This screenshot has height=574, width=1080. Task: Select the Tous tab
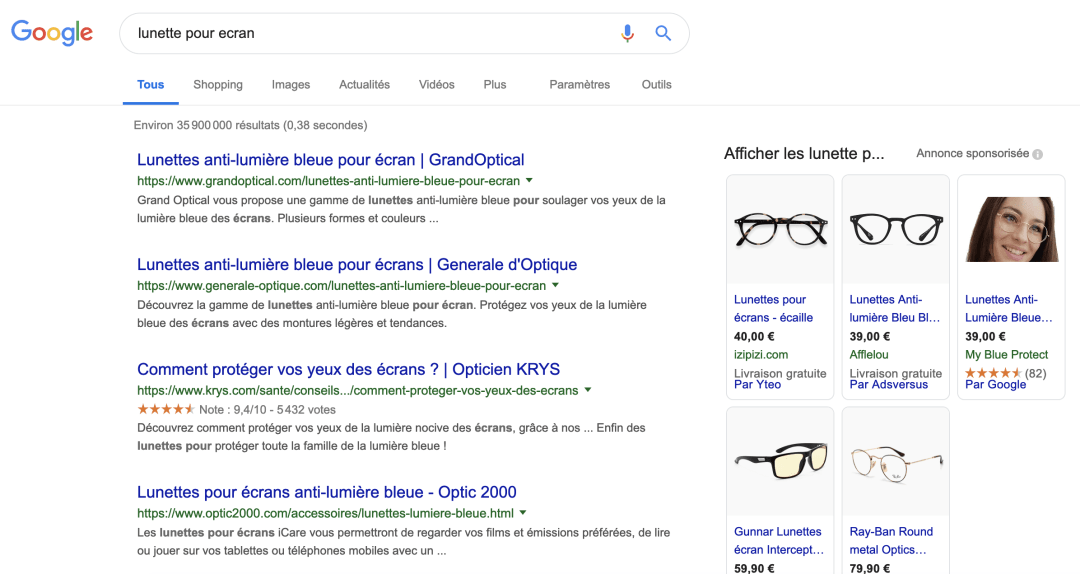point(150,85)
